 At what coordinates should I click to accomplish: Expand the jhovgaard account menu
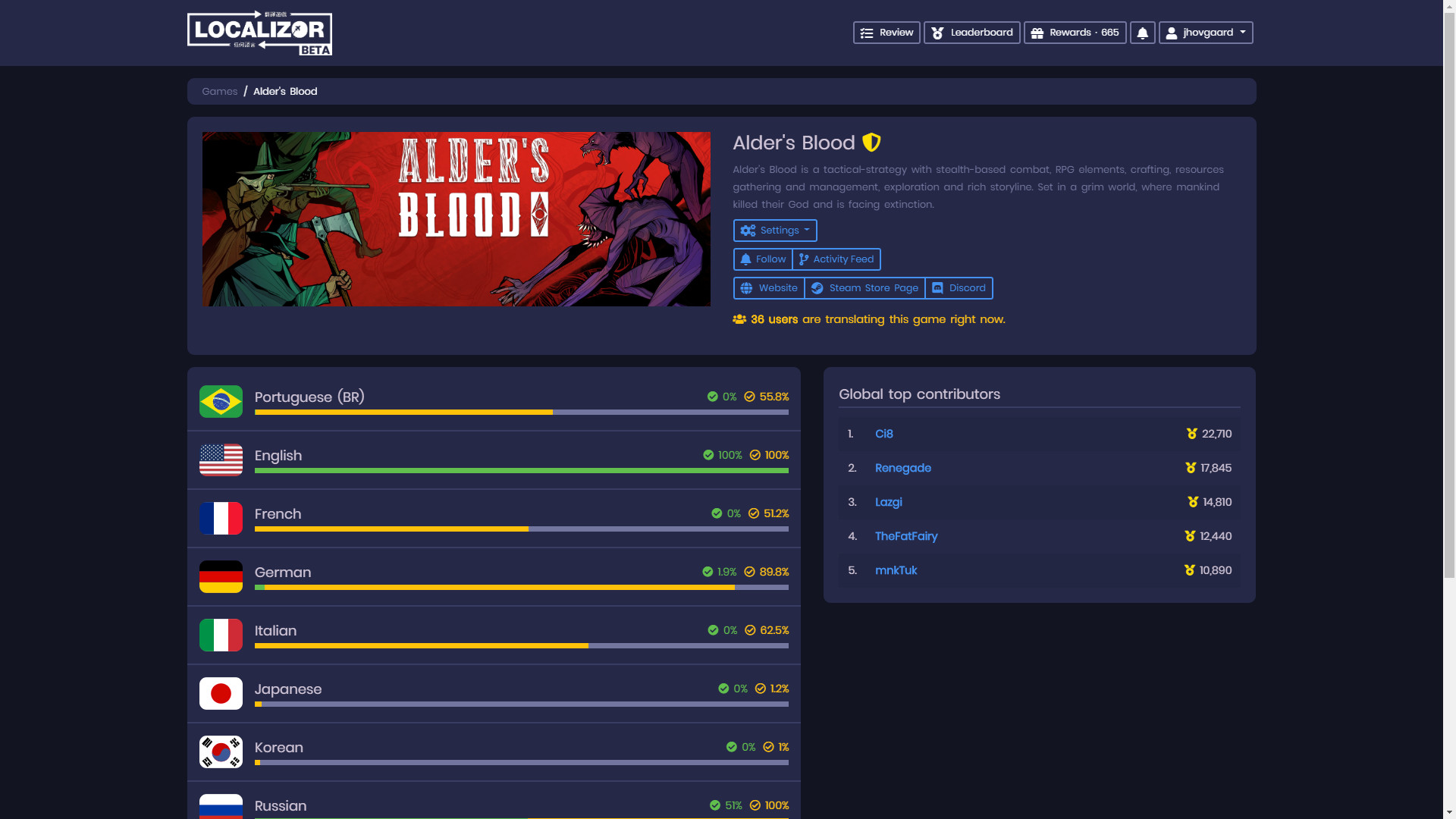(x=1205, y=33)
